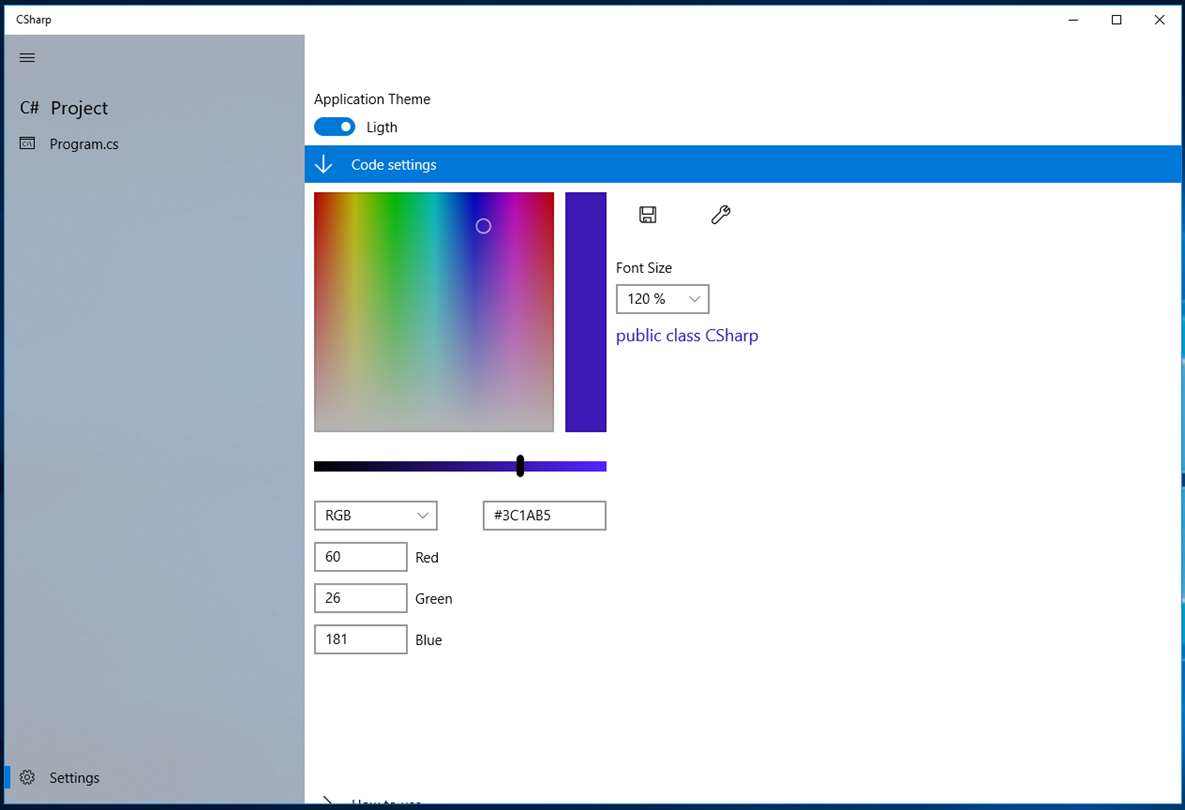This screenshot has height=810, width=1185.
Task: Click the save floppy disk icon
Action: [648, 215]
